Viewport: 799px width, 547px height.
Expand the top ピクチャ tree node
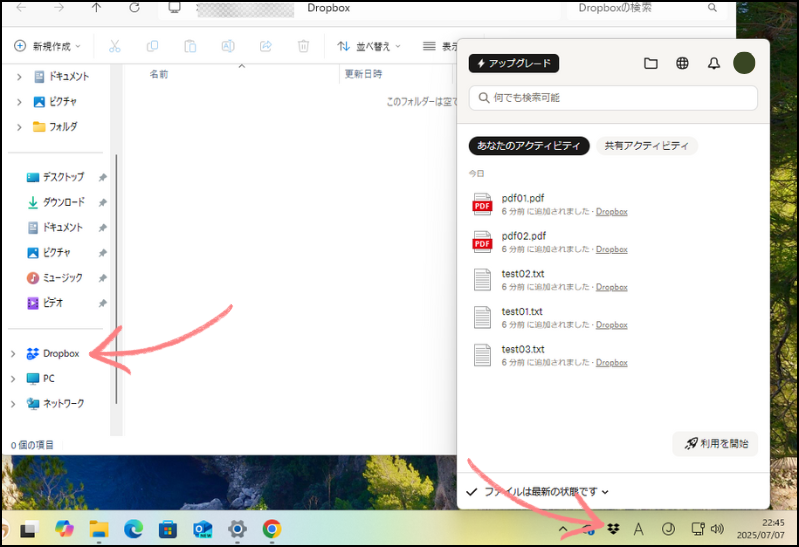pyautogui.click(x=19, y=102)
